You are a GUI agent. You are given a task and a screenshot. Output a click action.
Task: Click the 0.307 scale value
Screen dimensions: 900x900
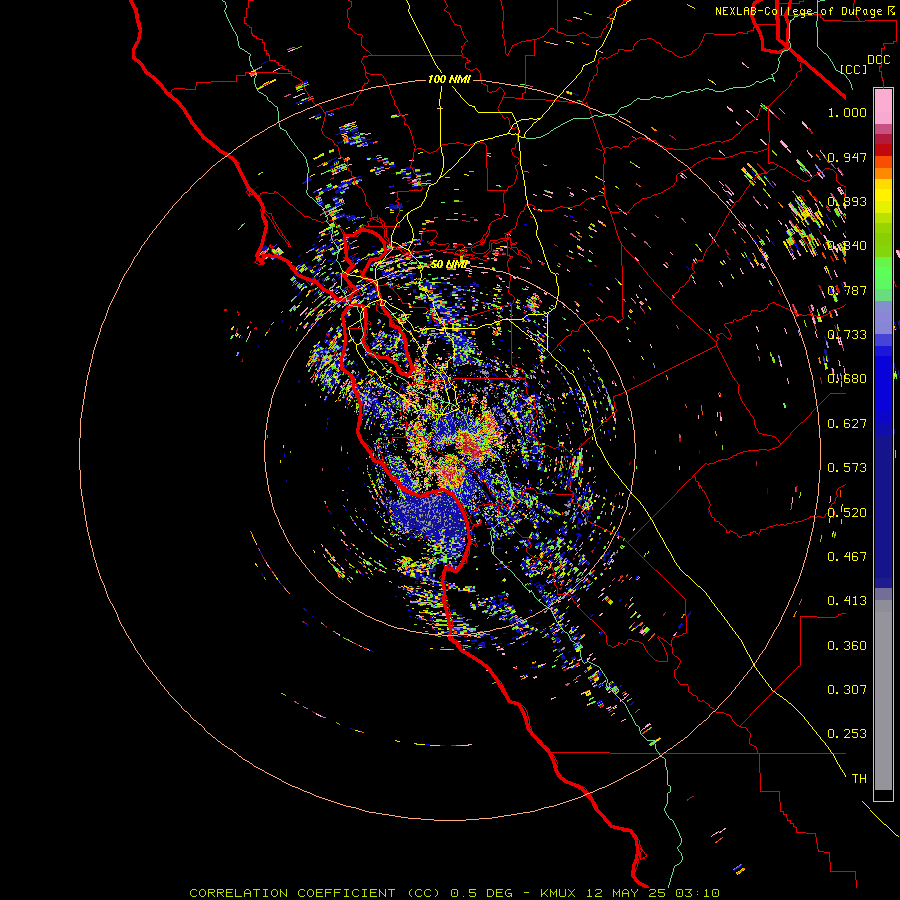[847, 690]
